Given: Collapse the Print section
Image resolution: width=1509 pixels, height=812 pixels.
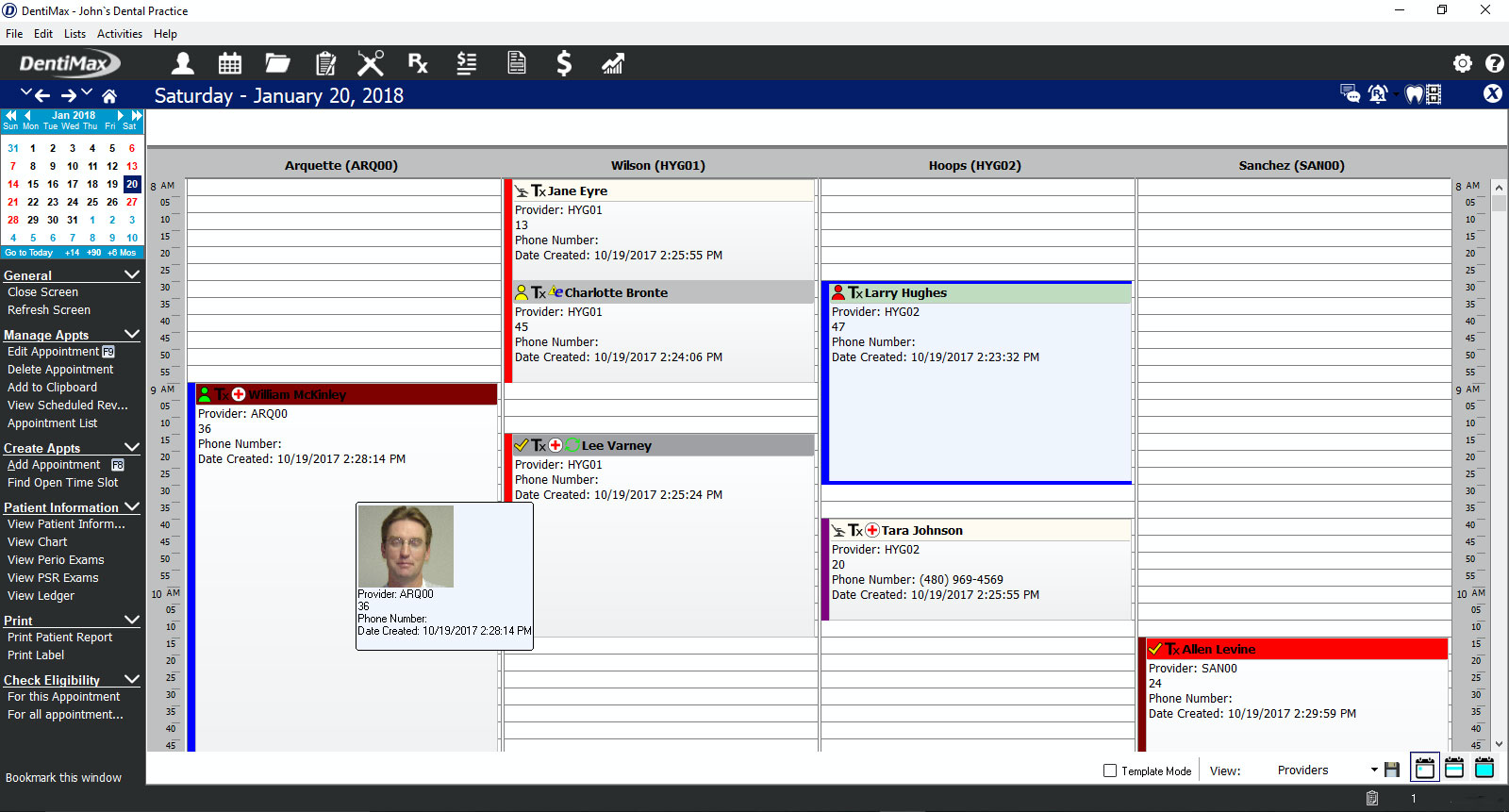Looking at the screenshot, I should [132, 621].
